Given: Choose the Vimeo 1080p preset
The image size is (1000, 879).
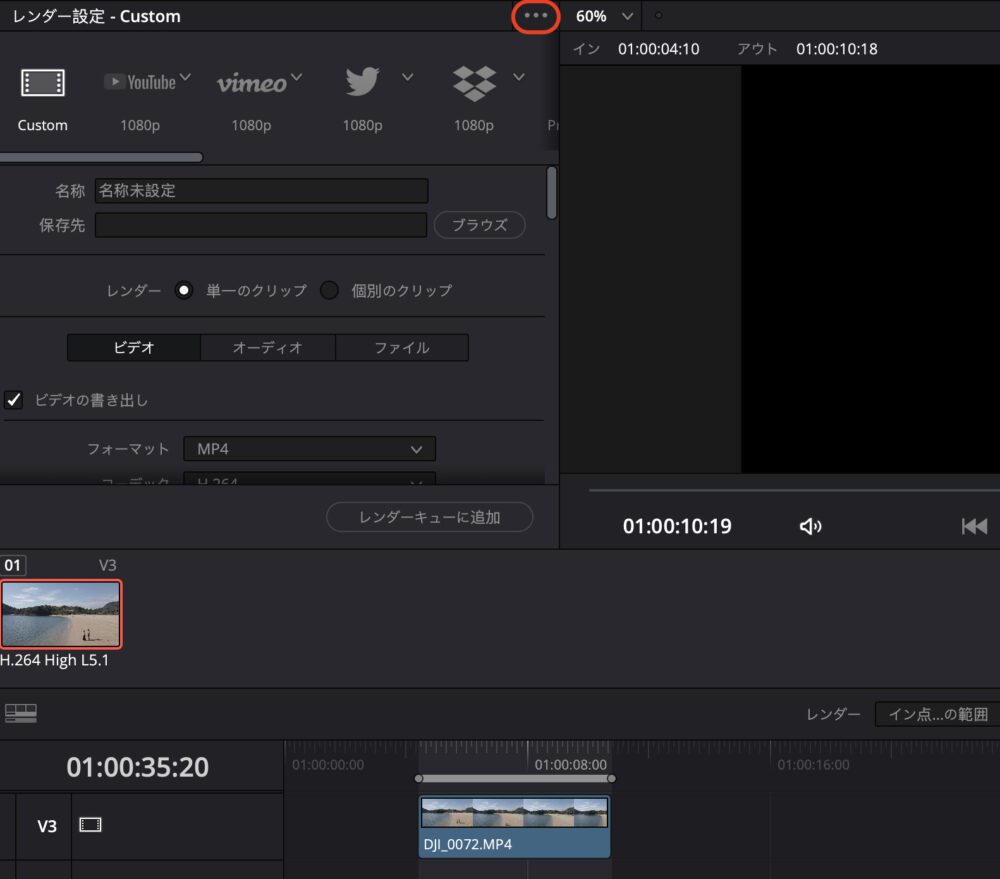Looking at the screenshot, I should (252, 83).
